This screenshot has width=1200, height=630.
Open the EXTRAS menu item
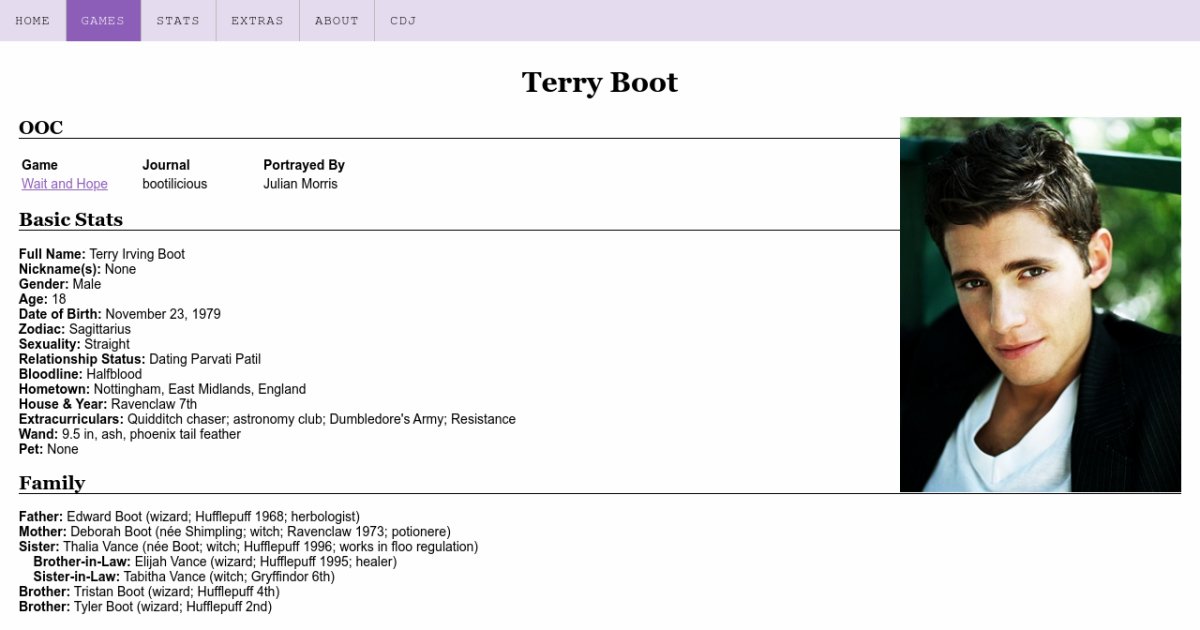tap(257, 20)
